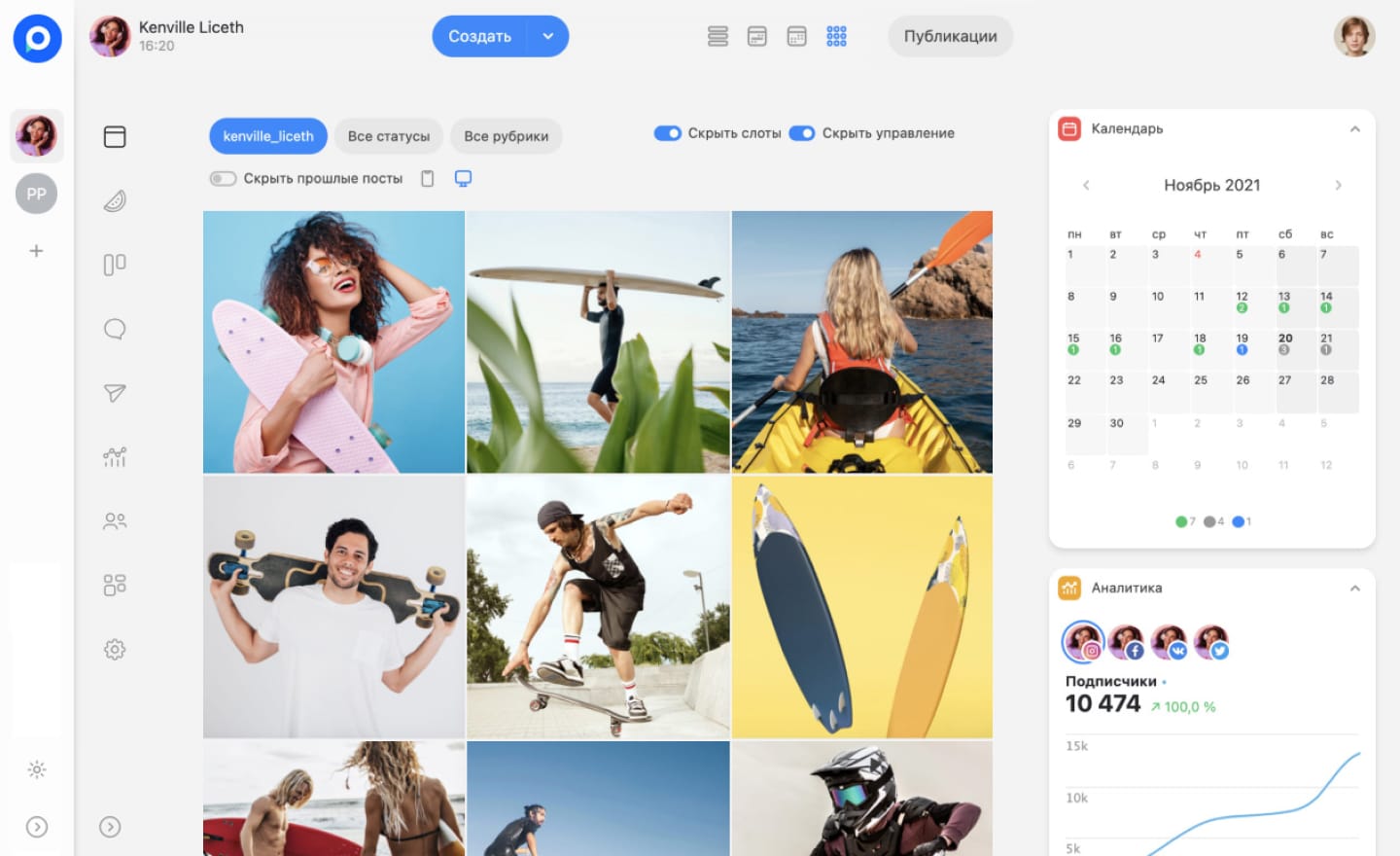
Task: Open the yellow surfboards post thumbnail
Action: [861, 607]
